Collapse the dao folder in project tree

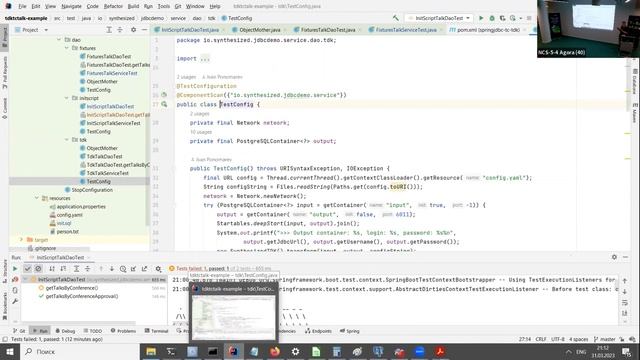click(x=59, y=40)
